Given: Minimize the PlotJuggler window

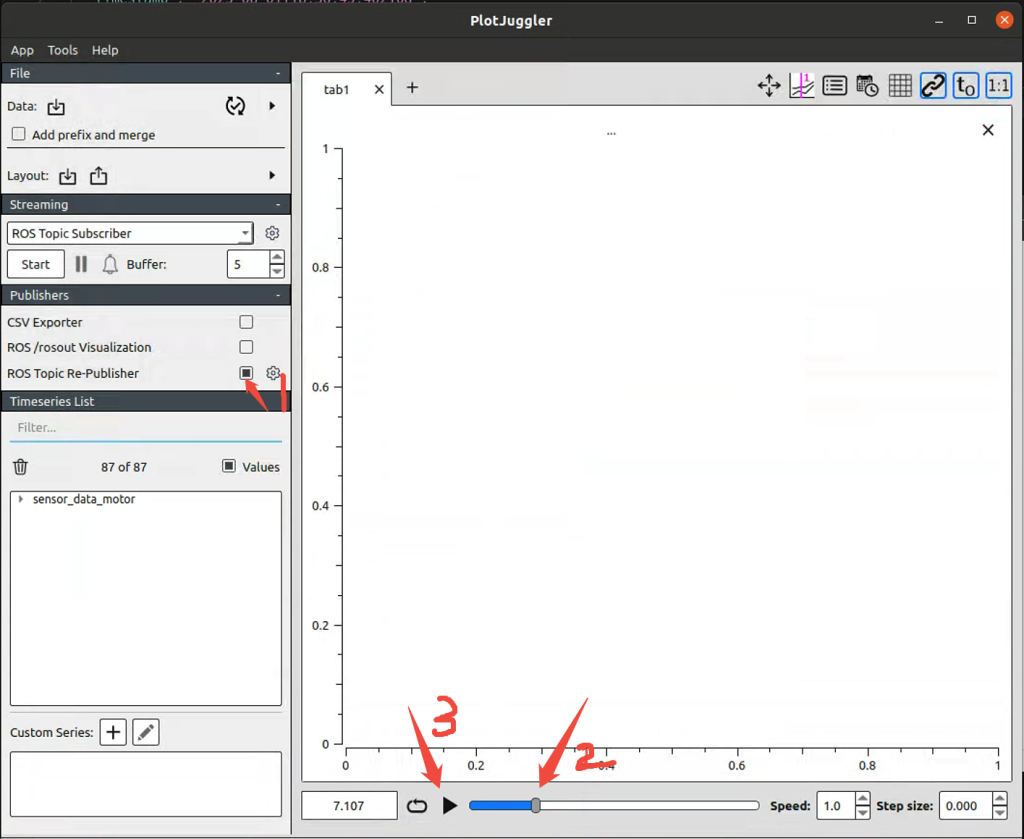Looking at the screenshot, I should click(939, 21).
